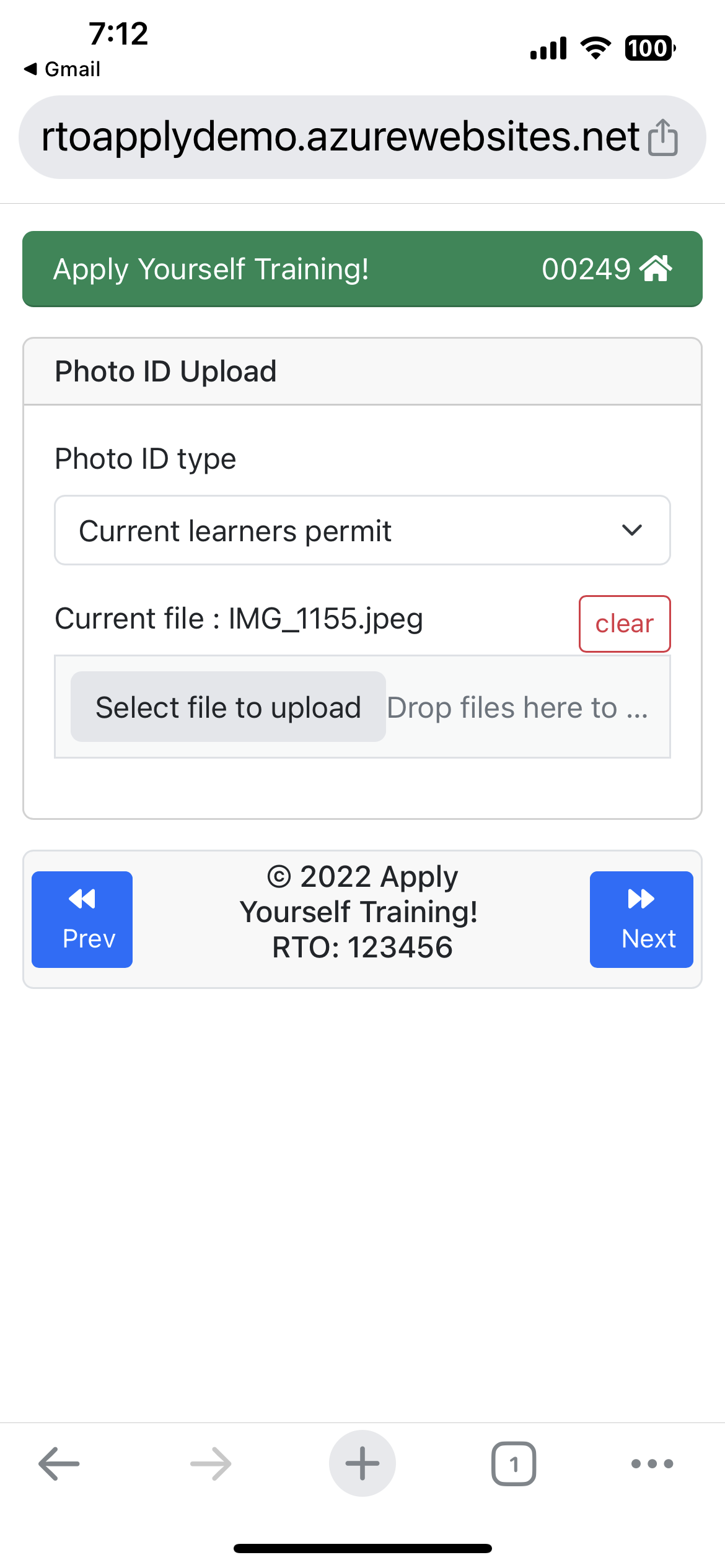The width and height of the screenshot is (725, 1568).
Task: Open the Photo ID type dropdown
Action: point(347,530)
